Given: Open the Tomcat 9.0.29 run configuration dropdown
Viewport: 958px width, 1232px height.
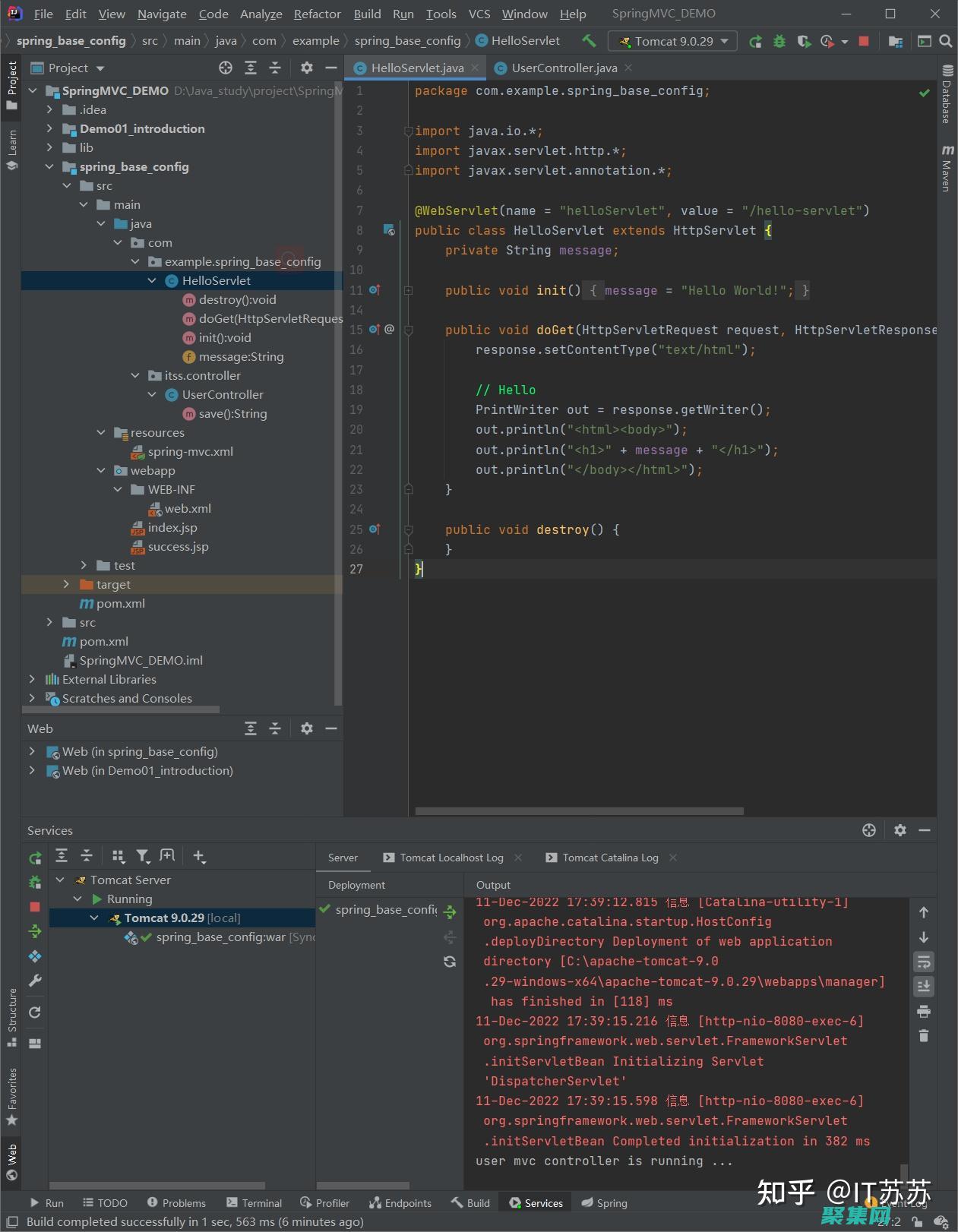Looking at the screenshot, I should (673, 41).
